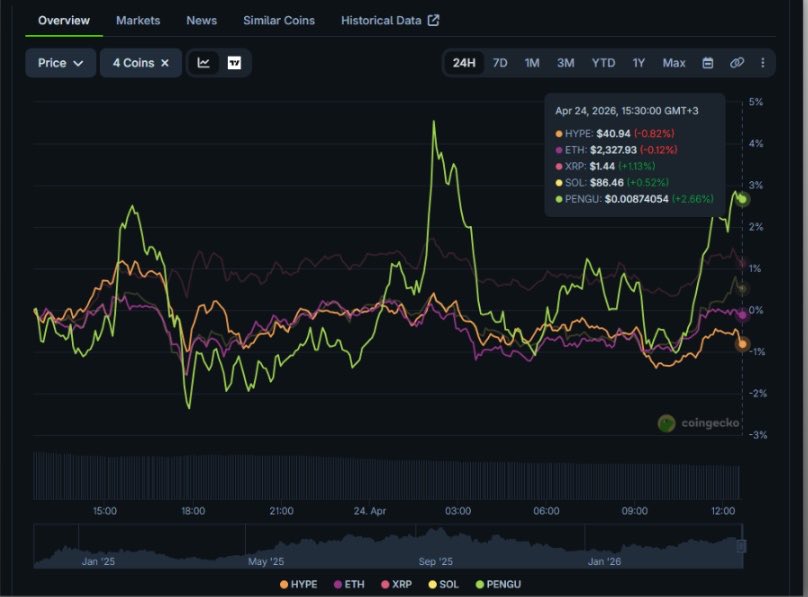Toggle XRP series in chart legend
This screenshot has width=808, height=597.
pyautogui.click(x=396, y=584)
